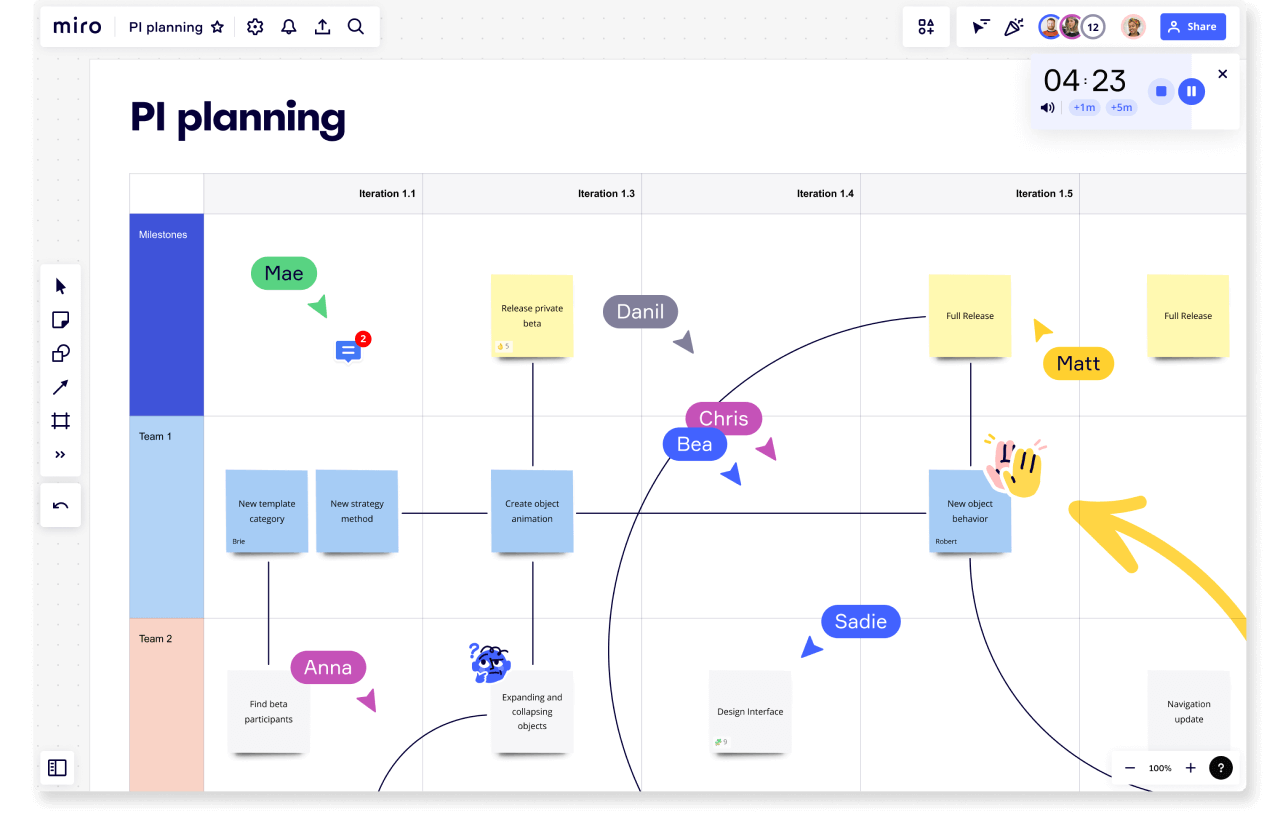Mute the timer sound
This screenshot has width=1280, height=840.
click(1047, 107)
